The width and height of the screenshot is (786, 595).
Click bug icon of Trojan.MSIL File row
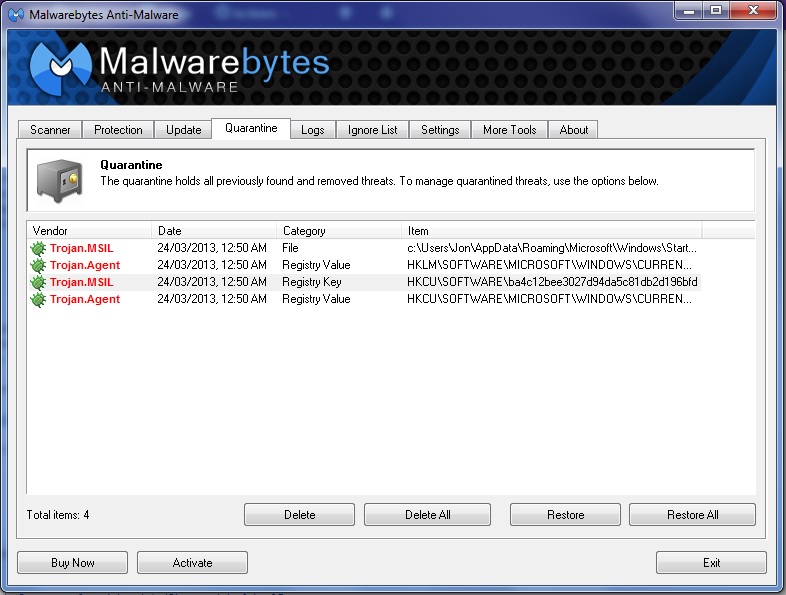38,248
